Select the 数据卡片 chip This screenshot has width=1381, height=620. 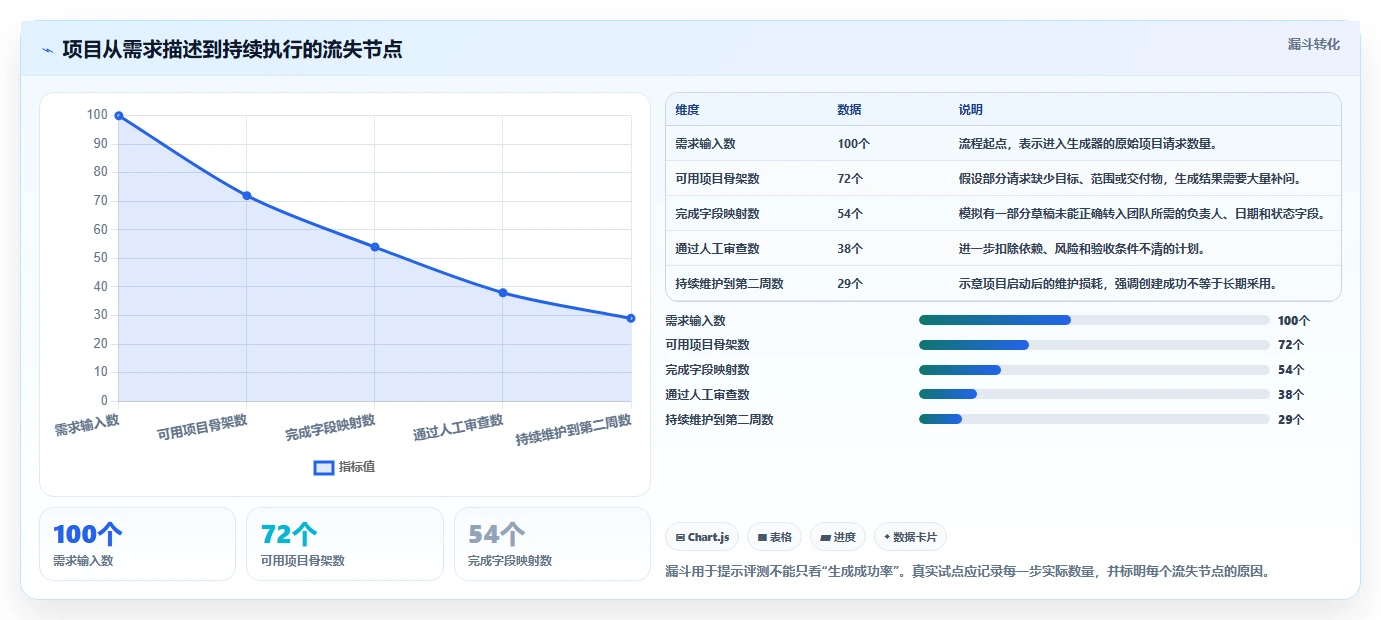click(x=910, y=537)
